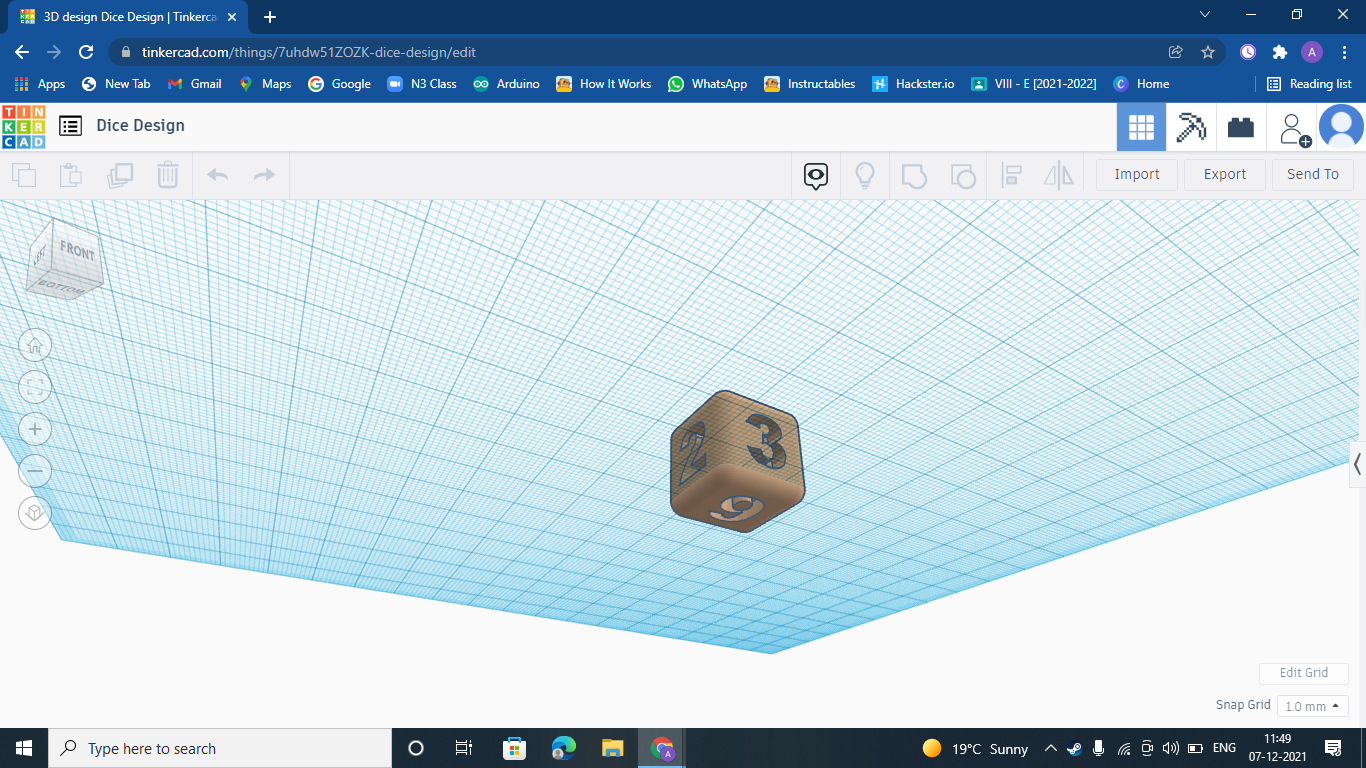Click the Home view button
1366x768 pixels.
tap(35, 346)
